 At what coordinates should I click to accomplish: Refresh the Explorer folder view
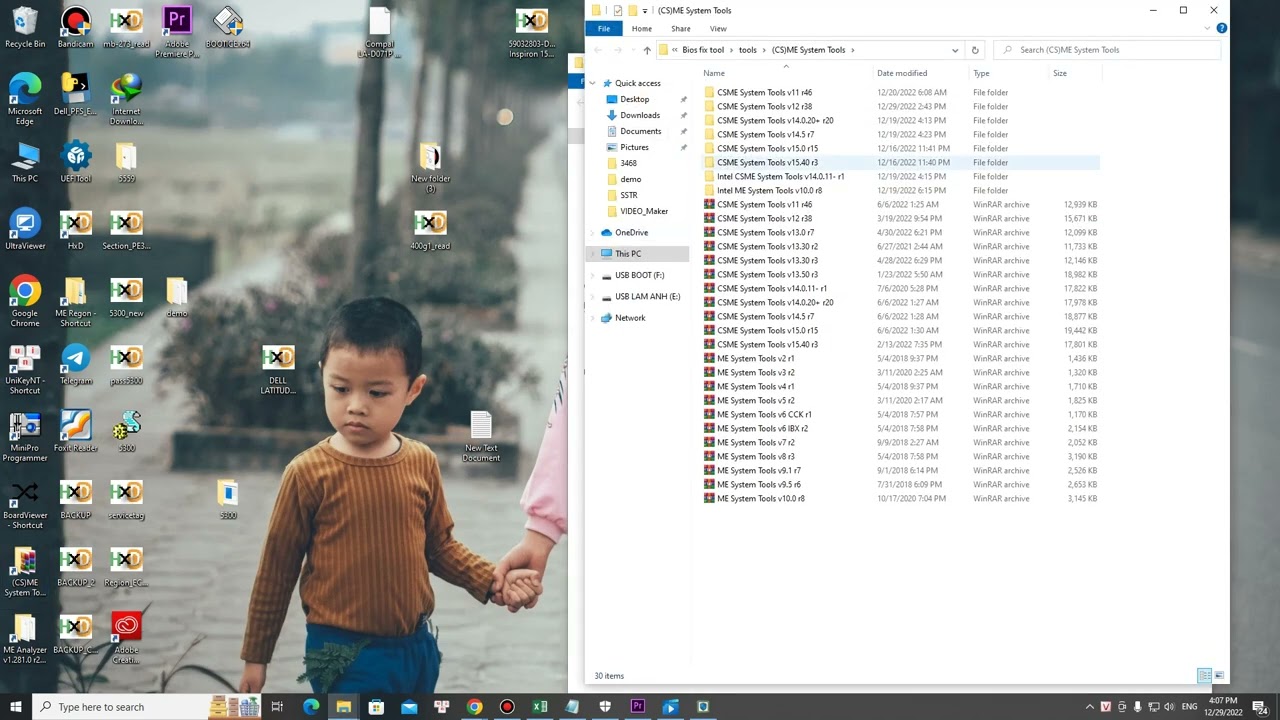975,50
